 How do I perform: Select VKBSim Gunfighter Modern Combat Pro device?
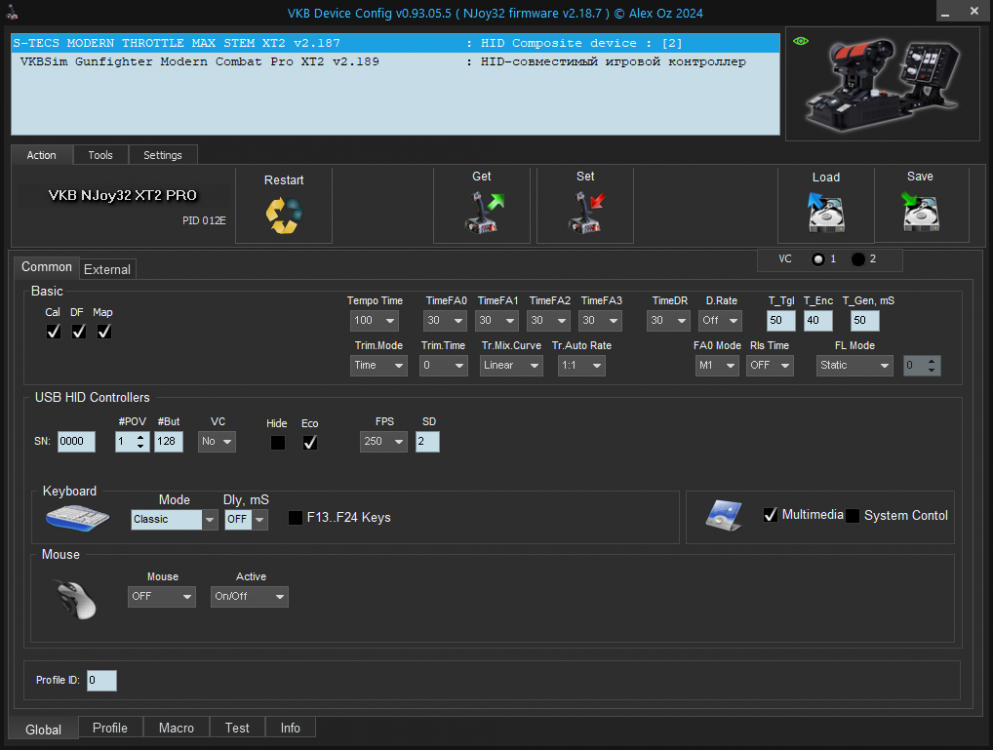coord(200,62)
